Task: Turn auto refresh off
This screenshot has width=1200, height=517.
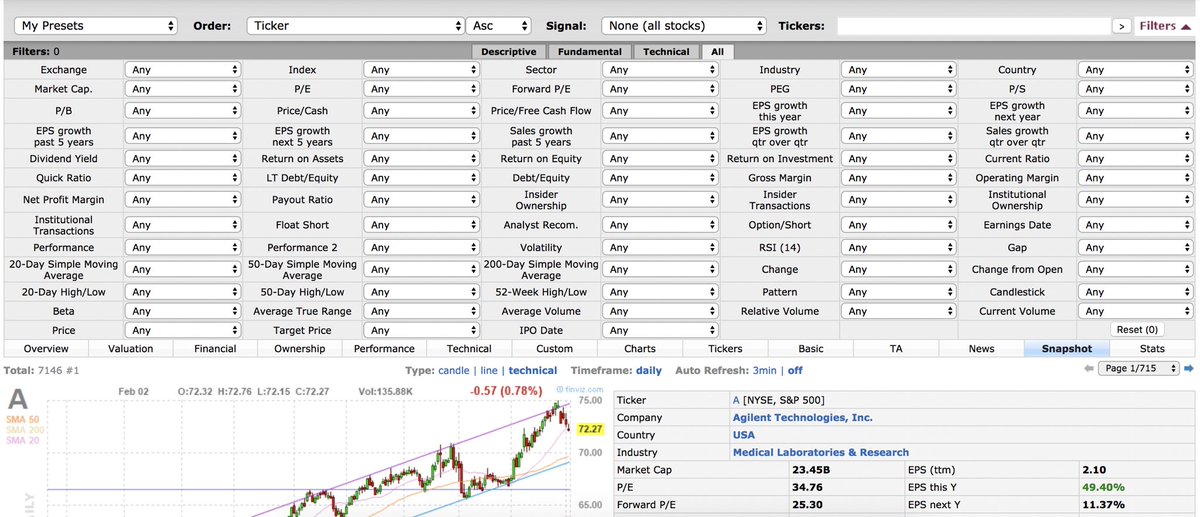Action: 795,370
